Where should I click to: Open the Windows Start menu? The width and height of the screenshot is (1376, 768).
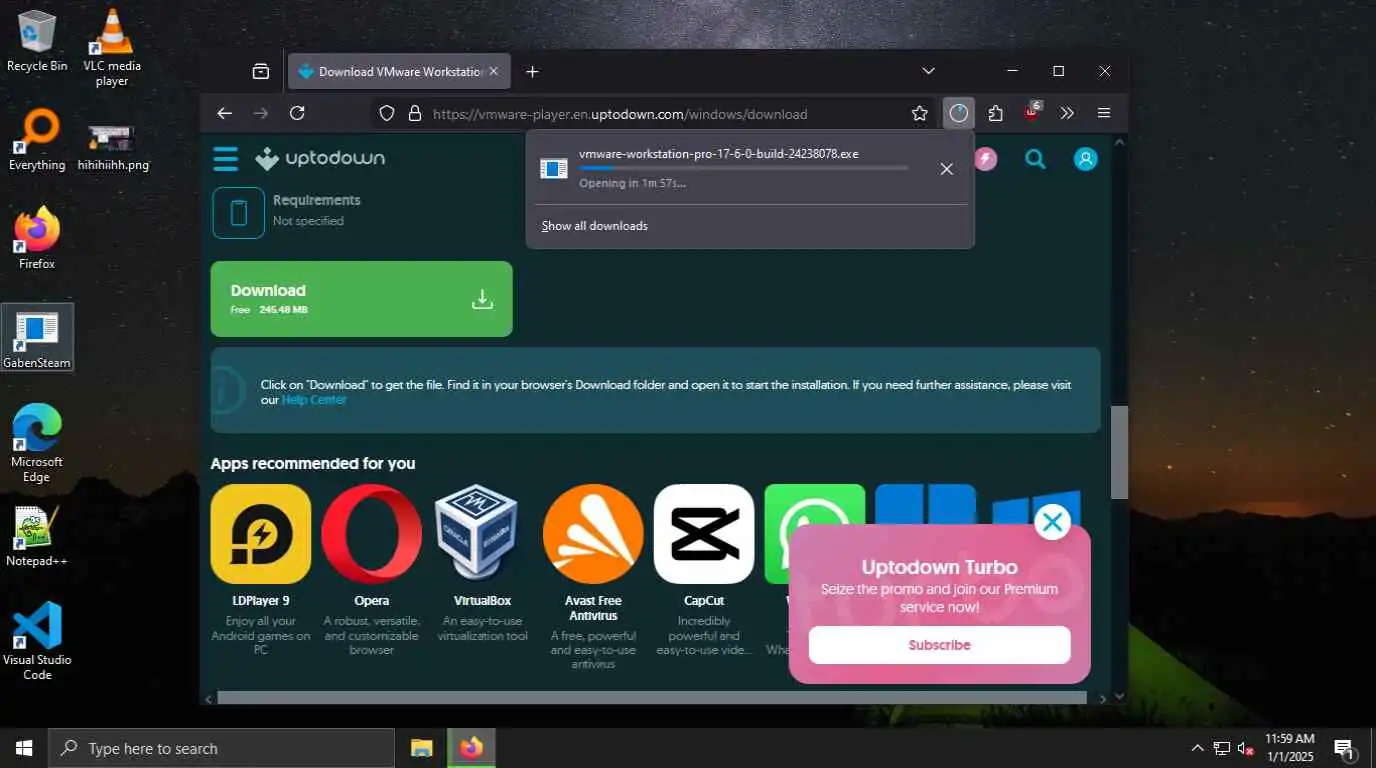point(24,748)
